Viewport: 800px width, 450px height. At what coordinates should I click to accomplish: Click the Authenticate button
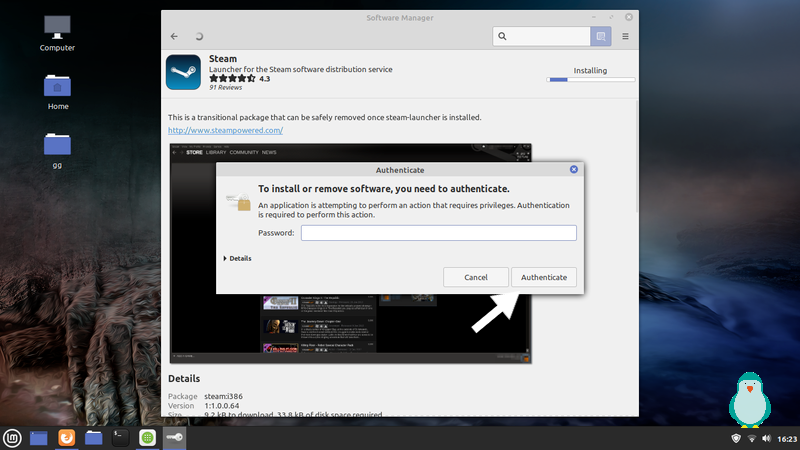point(544,277)
